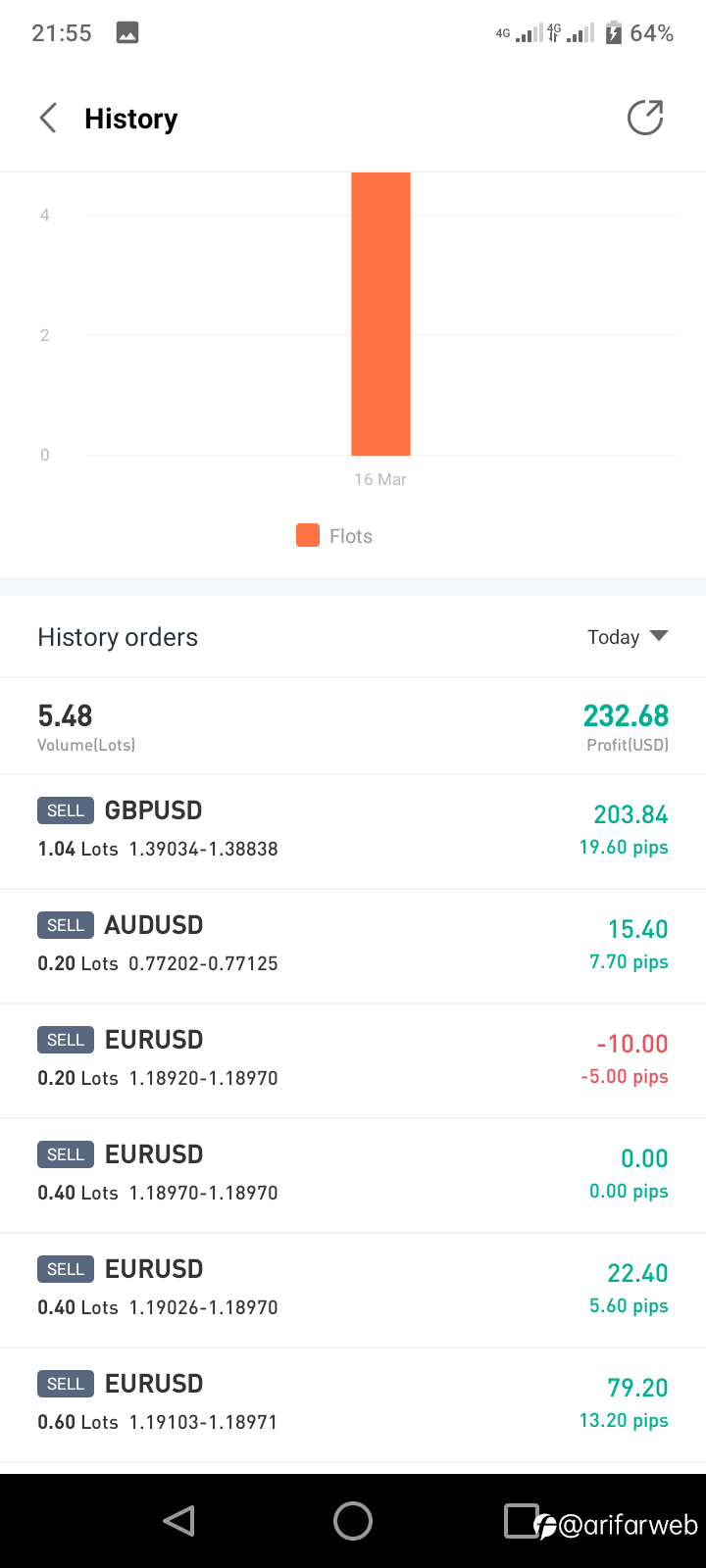Image resolution: width=706 pixels, height=1568 pixels.
Task: Tap the orange Flots legend swatch
Action: [308, 535]
